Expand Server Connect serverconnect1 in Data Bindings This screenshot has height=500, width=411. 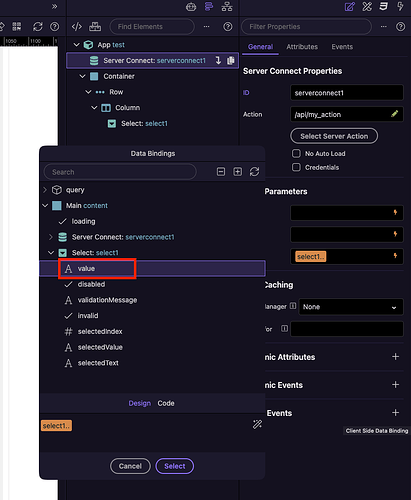point(51,237)
